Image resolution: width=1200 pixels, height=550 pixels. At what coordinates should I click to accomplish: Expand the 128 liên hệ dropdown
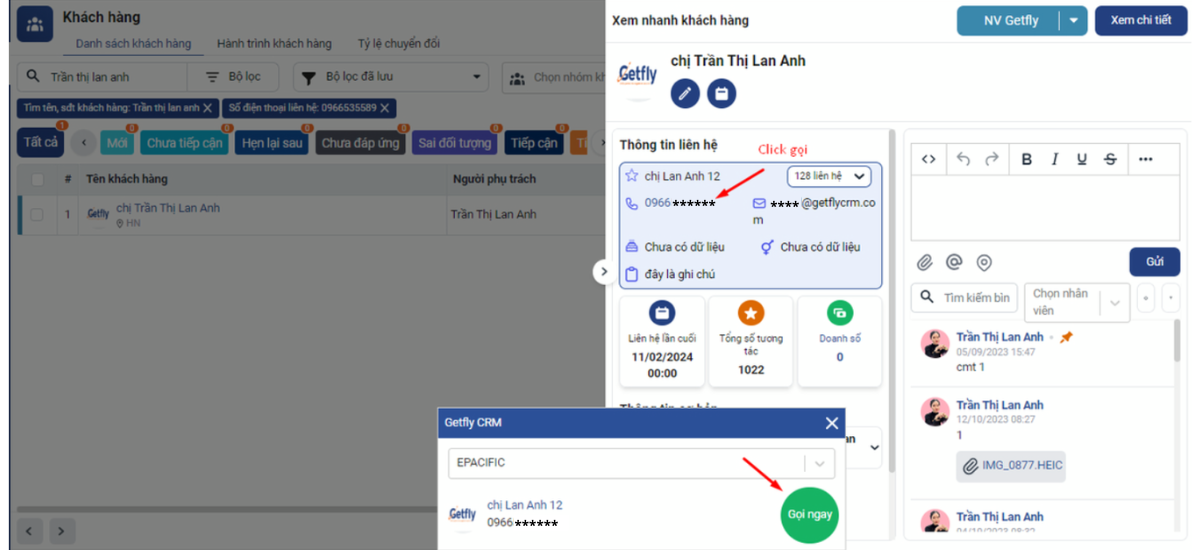(x=829, y=176)
